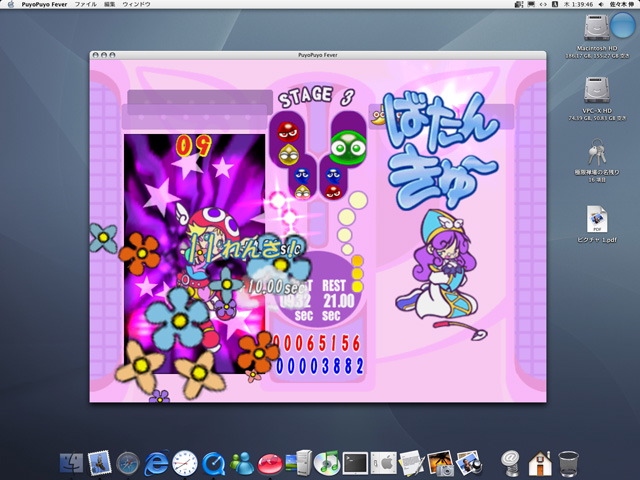640x480 pixels.
Task: Click the red score 00065156
Action: pyautogui.click(x=317, y=343)
